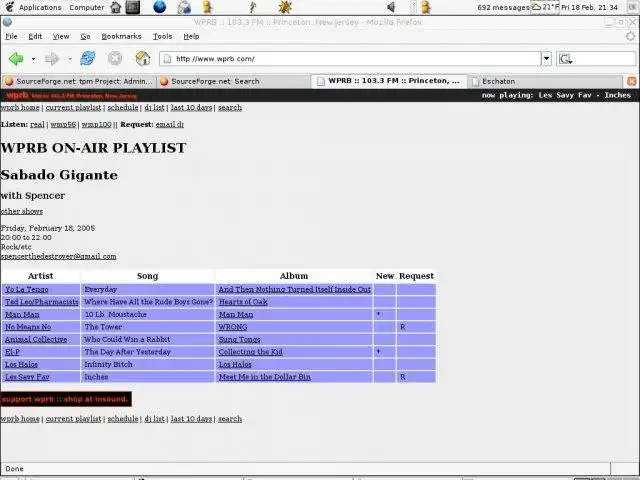Viewport: 640px width, 480px height.
Task: Open the No Means No artist link
Action: [x=28, y=327]
